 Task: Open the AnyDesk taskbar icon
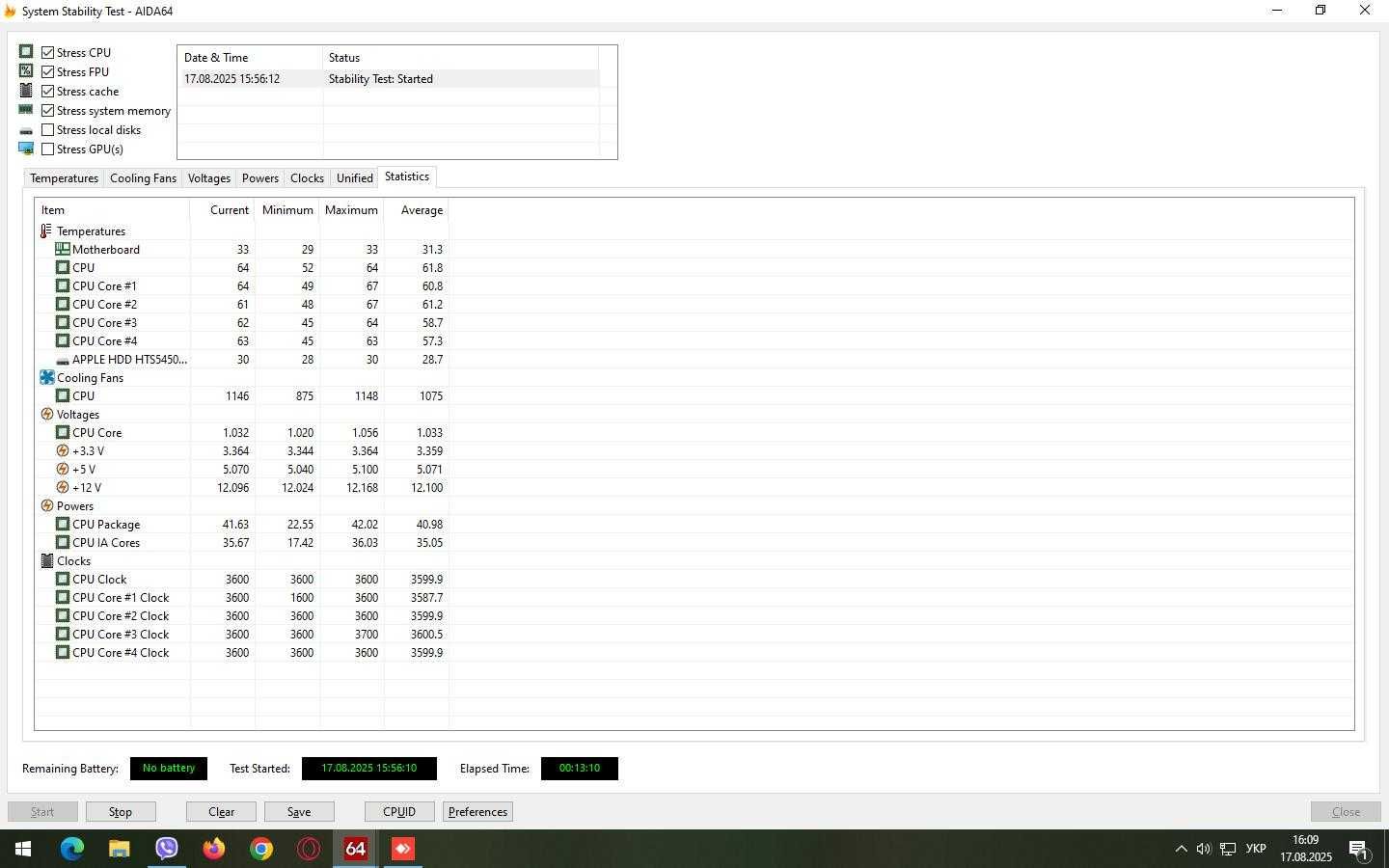(x=403, y=849)
